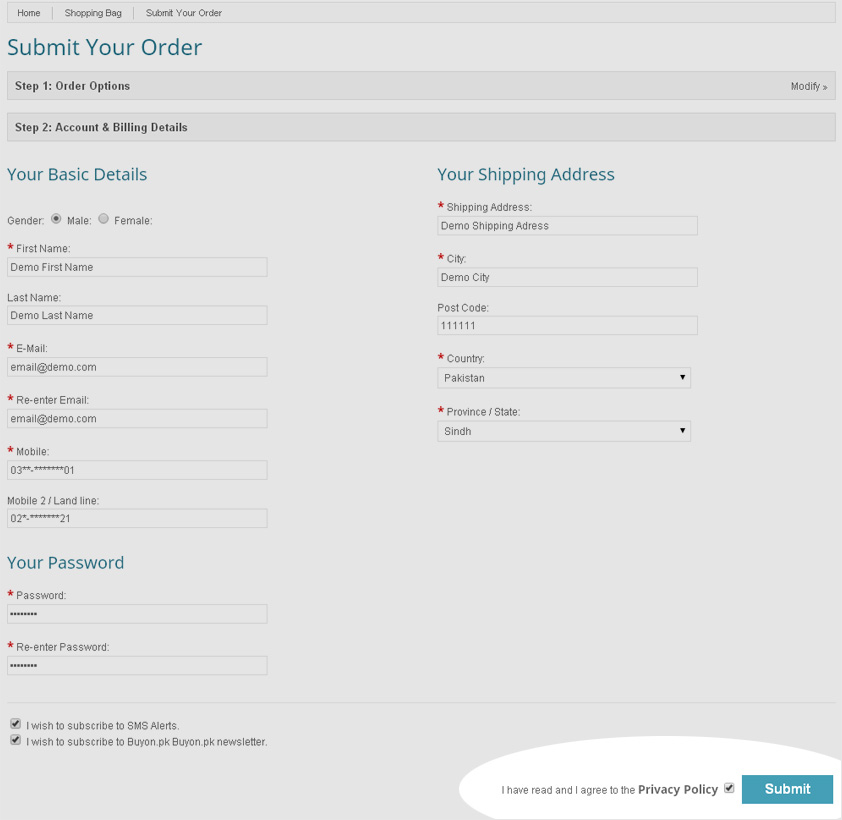Open the Province / State dropdown showing Sindh
The height and width of the screenshot is (820, 842).
click(564, 431)
